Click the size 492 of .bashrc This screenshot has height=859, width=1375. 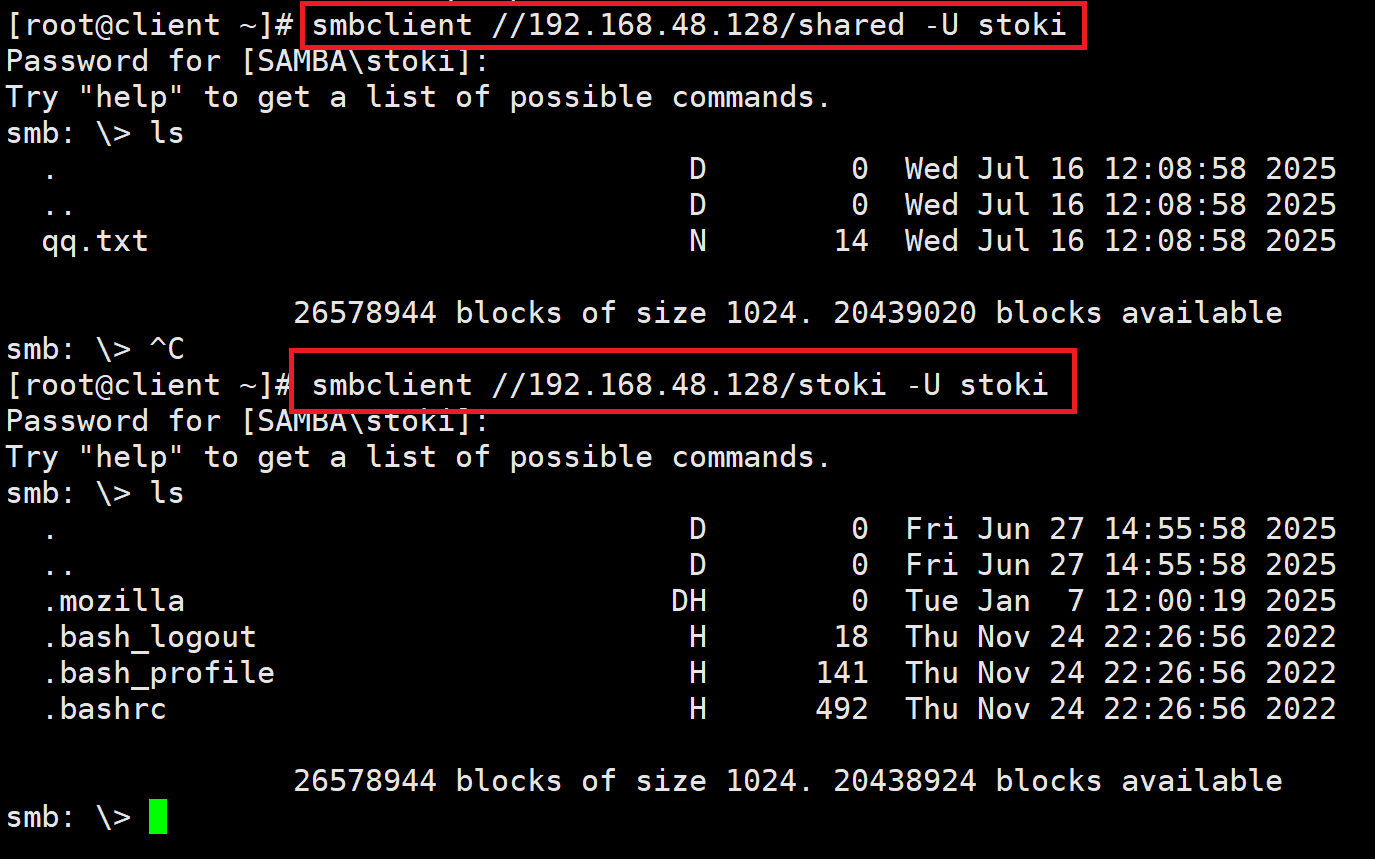pyautogui.click(x=841, y=709)
